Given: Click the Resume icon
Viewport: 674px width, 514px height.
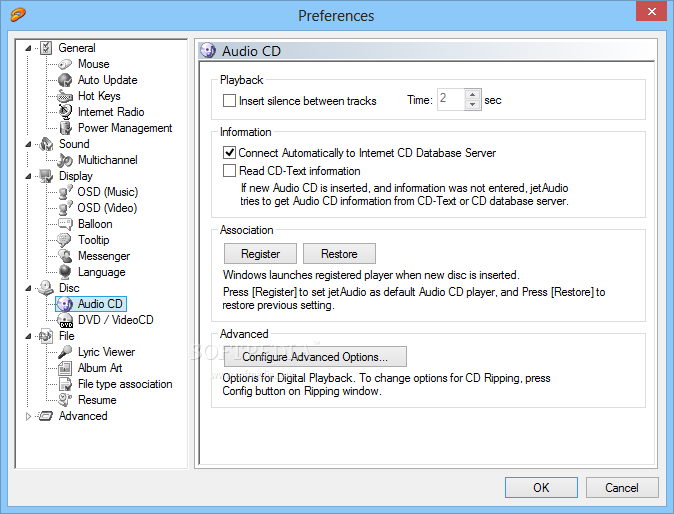Looking at the screenshot, I should [65, 400].
